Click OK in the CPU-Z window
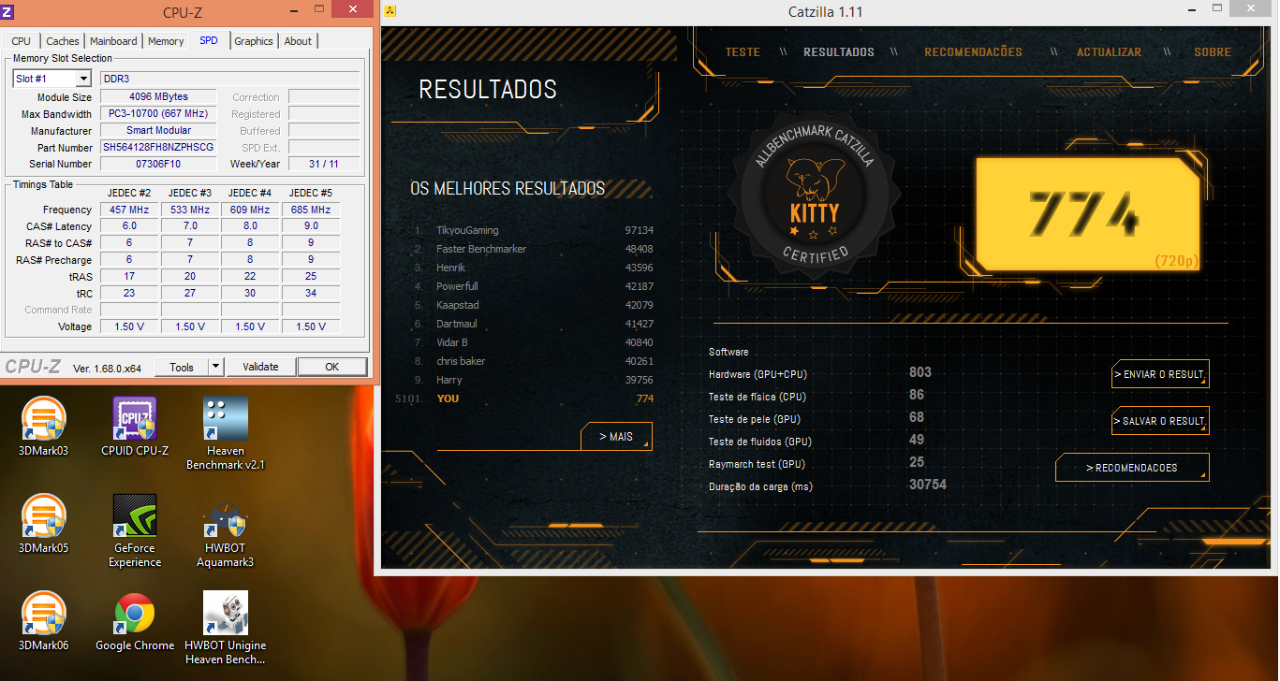This screenshot has height=681, width=1280. [x=332, y=367]
